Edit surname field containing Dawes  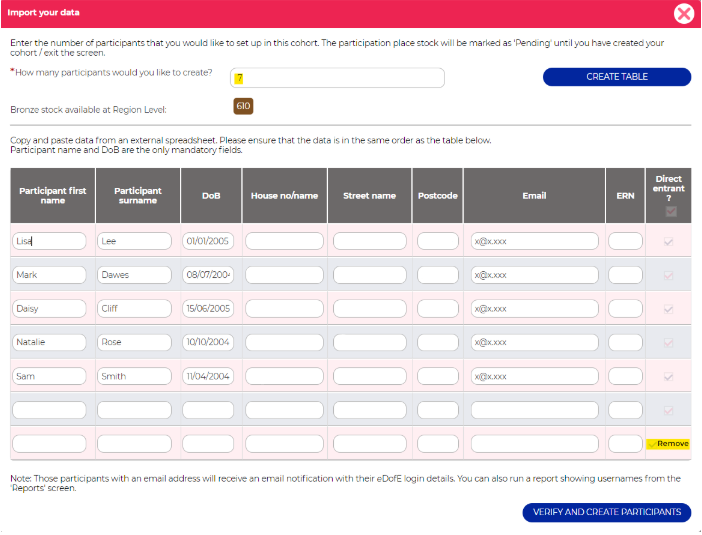[134, 275]
